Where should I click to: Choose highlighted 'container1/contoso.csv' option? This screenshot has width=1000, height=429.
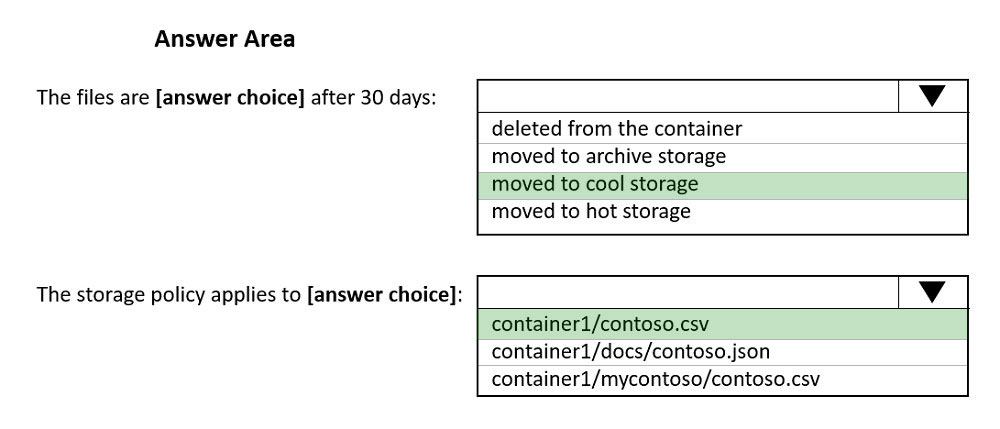click(723, 324)
